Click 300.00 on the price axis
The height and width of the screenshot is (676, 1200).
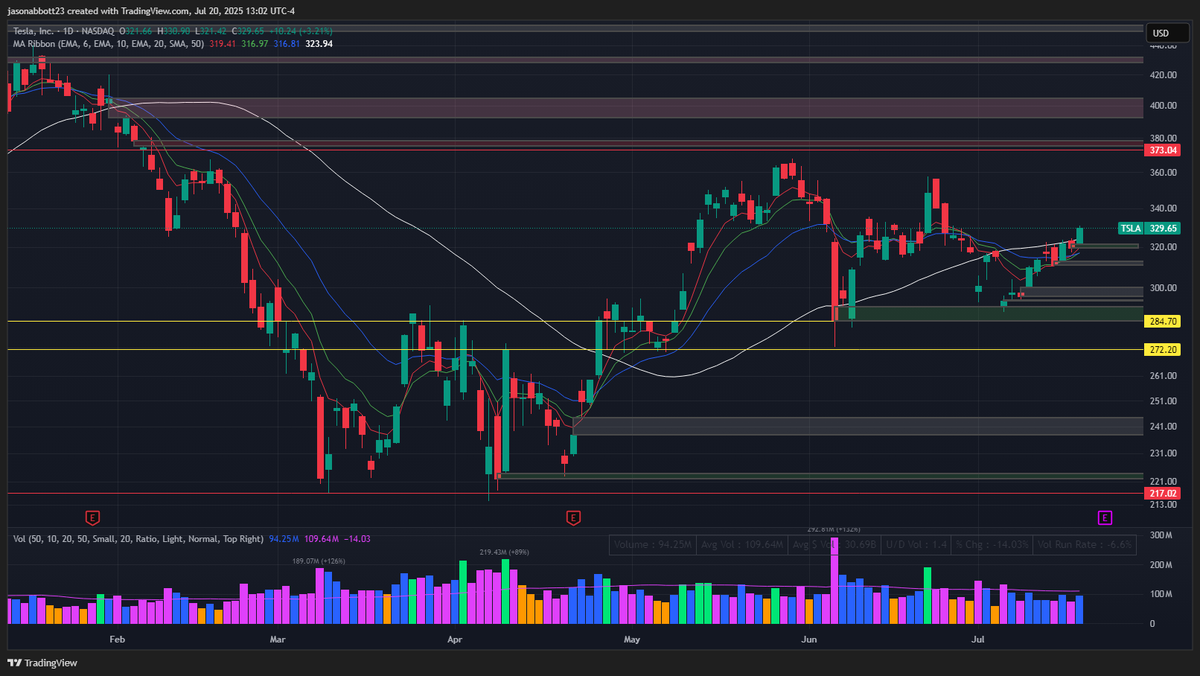tap(1164, 289)
